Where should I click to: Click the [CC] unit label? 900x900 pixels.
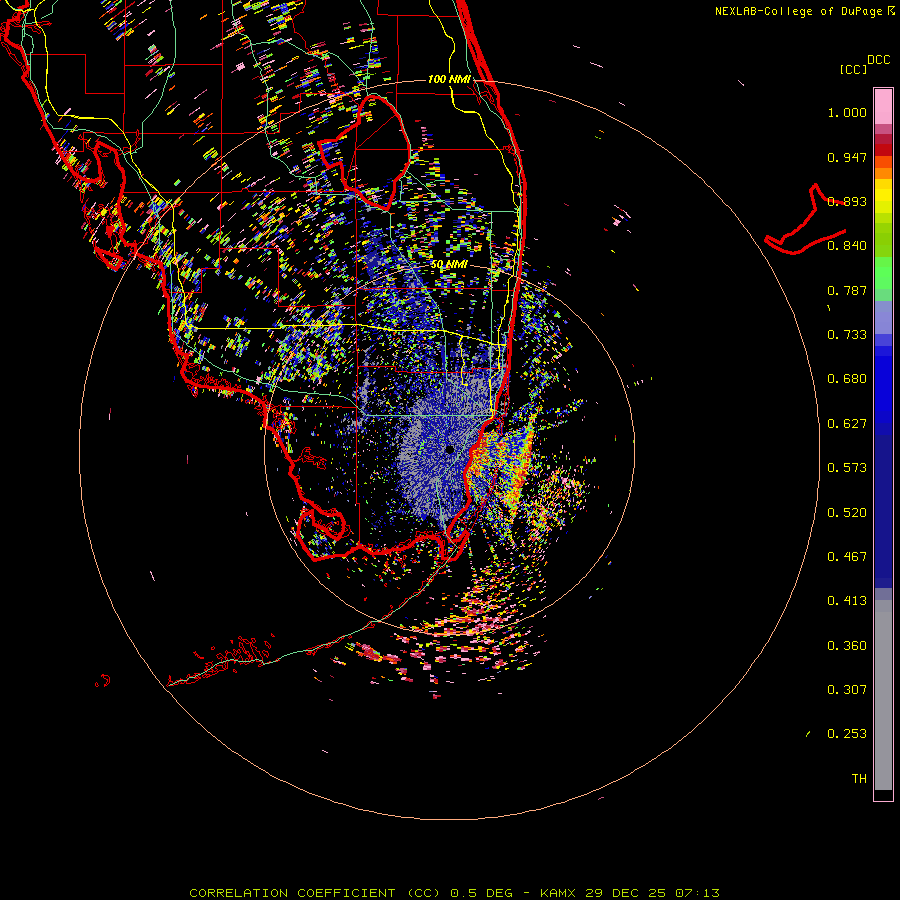pos(853,69)
